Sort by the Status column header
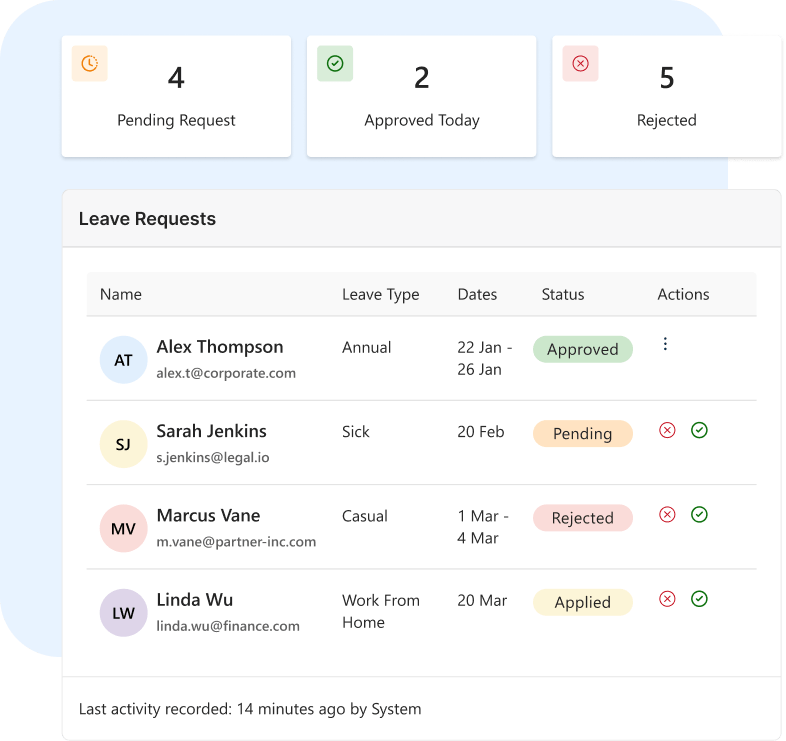786x741 pixels. point(562,294)
